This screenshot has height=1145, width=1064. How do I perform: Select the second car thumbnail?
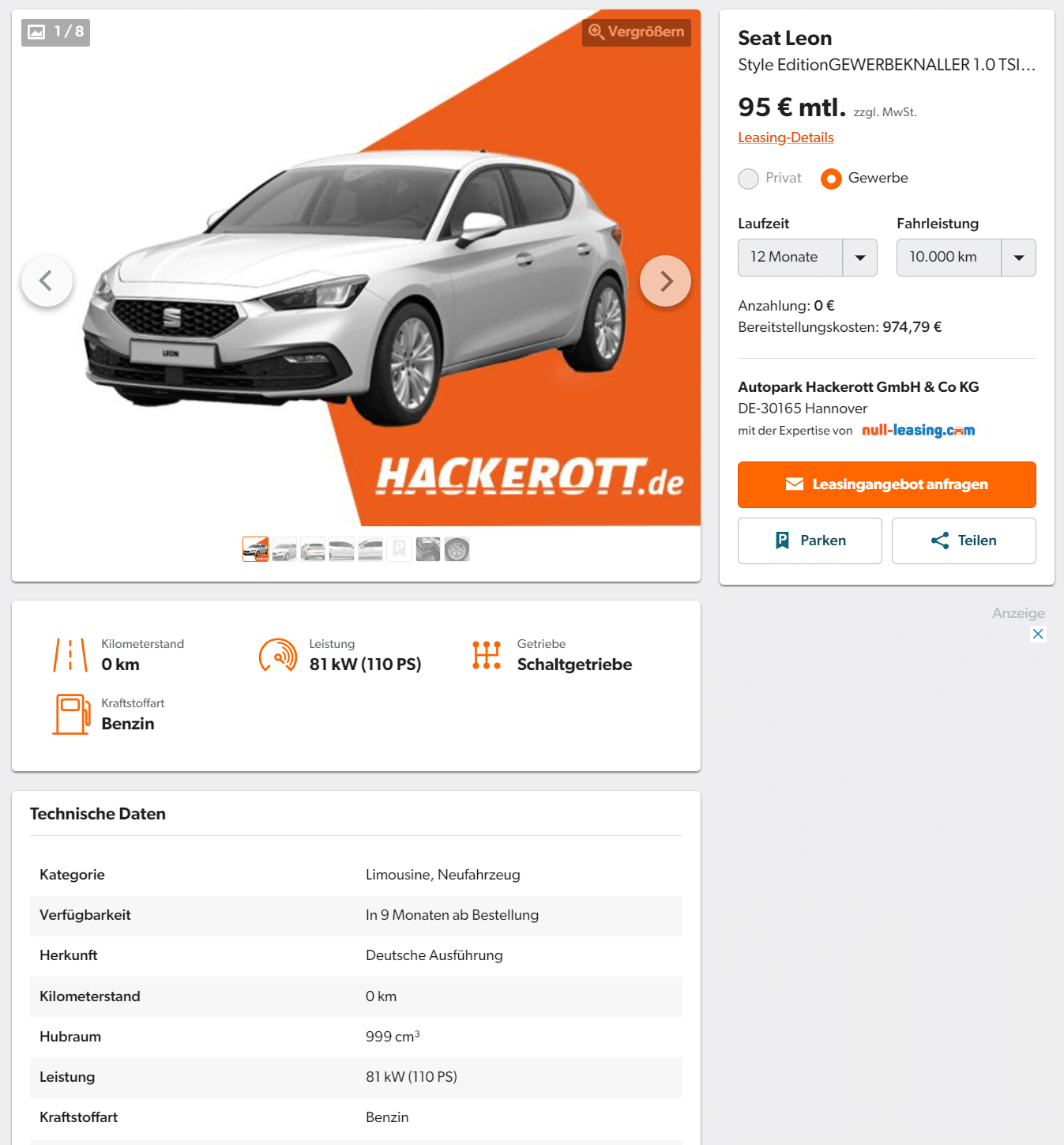pyautogui.click(x=284, y=549)
